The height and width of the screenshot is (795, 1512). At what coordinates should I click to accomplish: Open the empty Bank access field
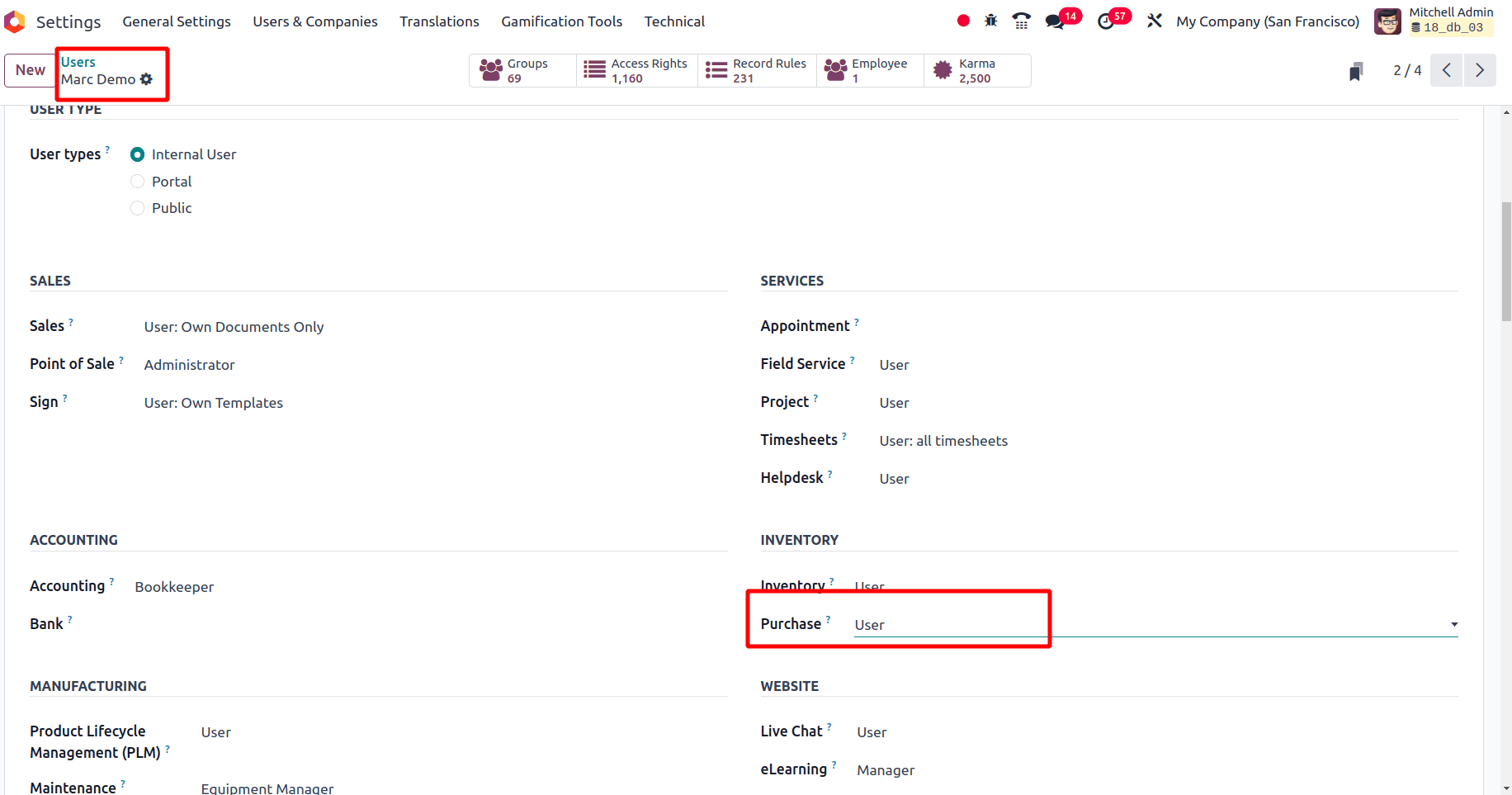coord(431,625)
